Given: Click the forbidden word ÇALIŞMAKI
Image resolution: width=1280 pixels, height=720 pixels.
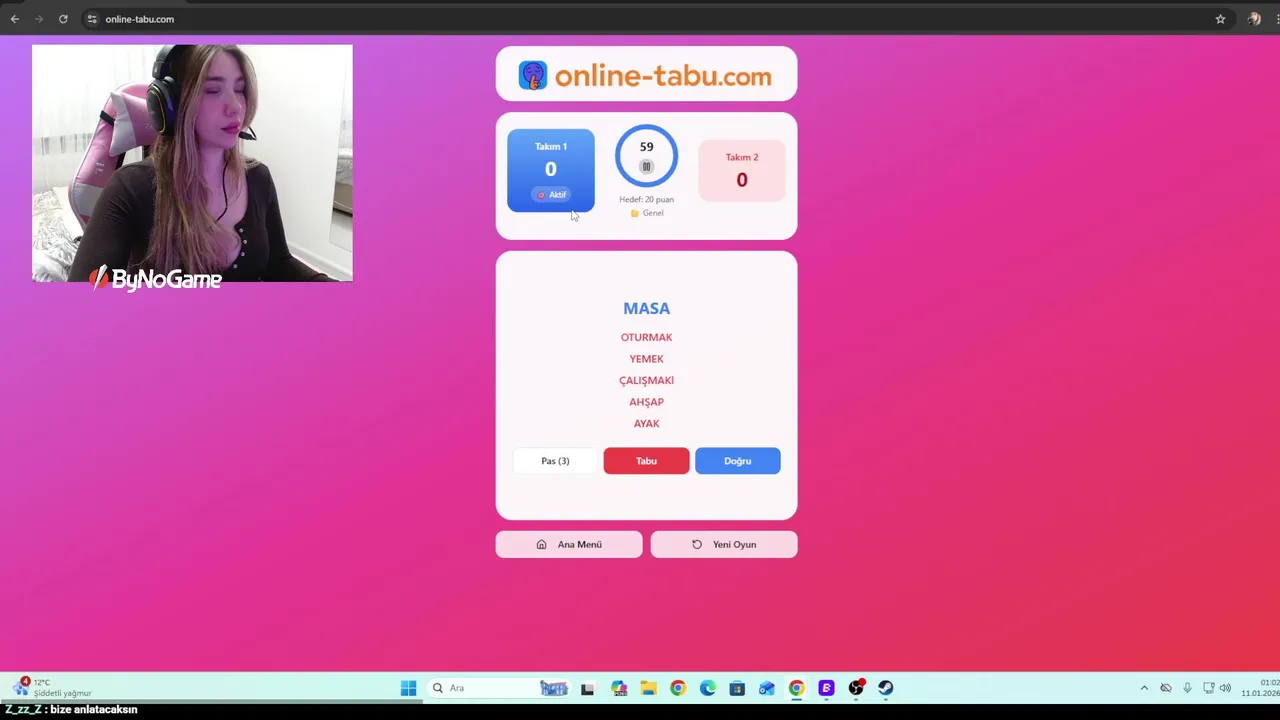Looking at the screenshot, I should point(646,381).
